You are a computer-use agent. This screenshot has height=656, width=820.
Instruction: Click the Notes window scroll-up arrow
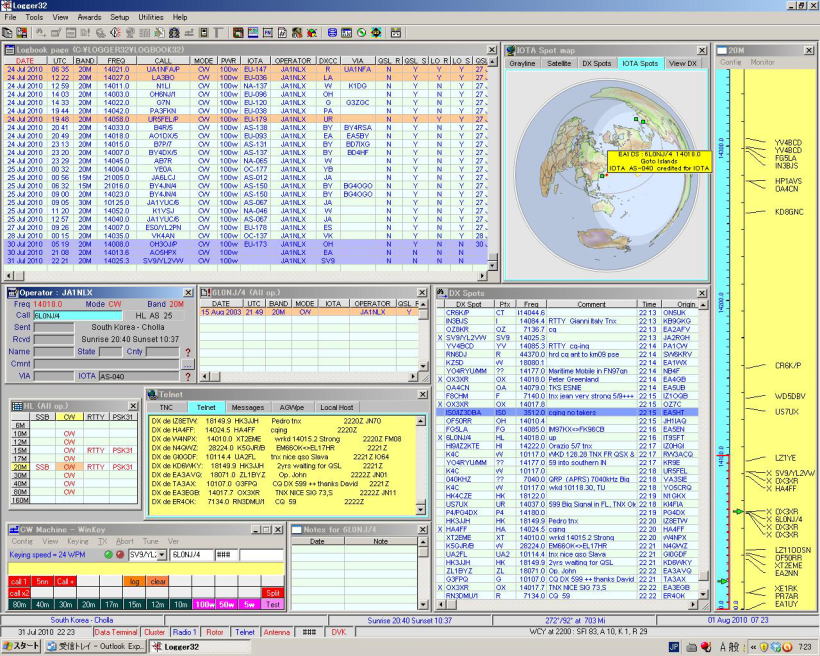tap(423, 542)
